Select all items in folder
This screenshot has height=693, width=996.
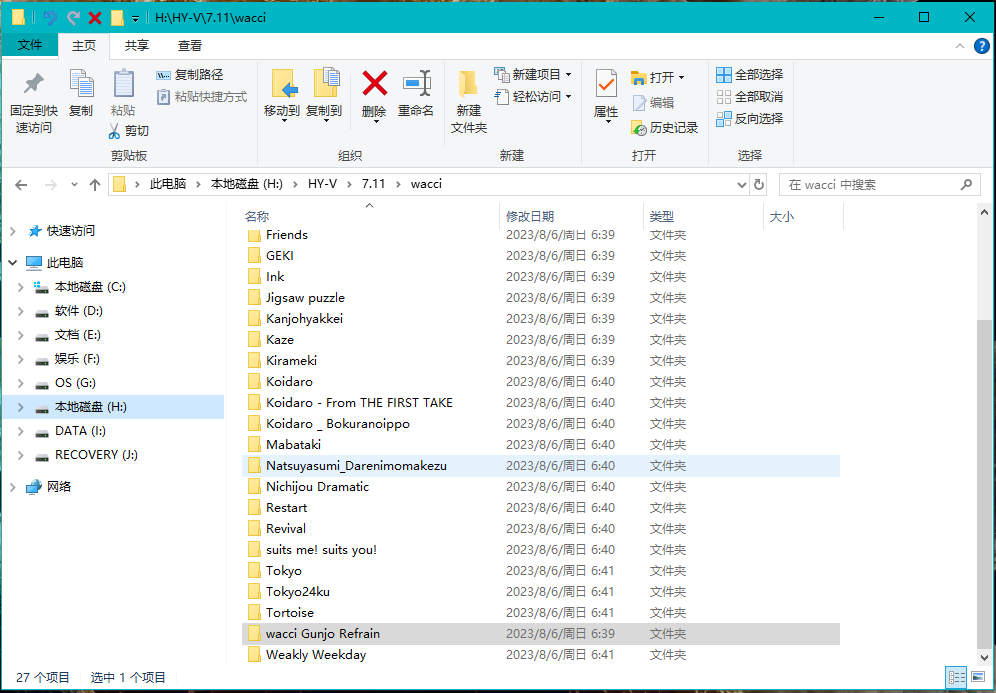750,75
